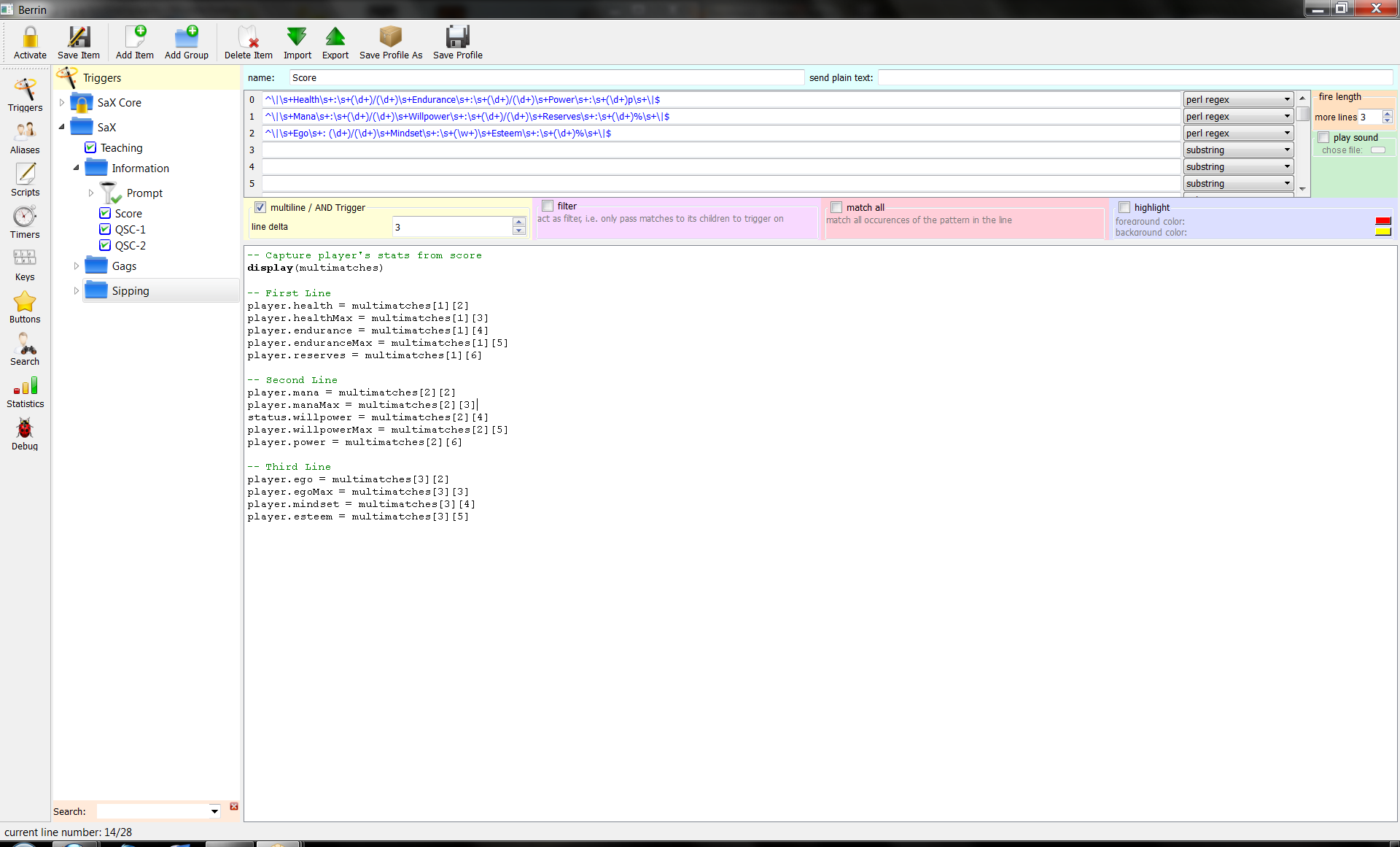The width and height of the screenshot is (1400, 847).
Task: Click the Save Item toolbar icon
Action: tap(79, 36)
